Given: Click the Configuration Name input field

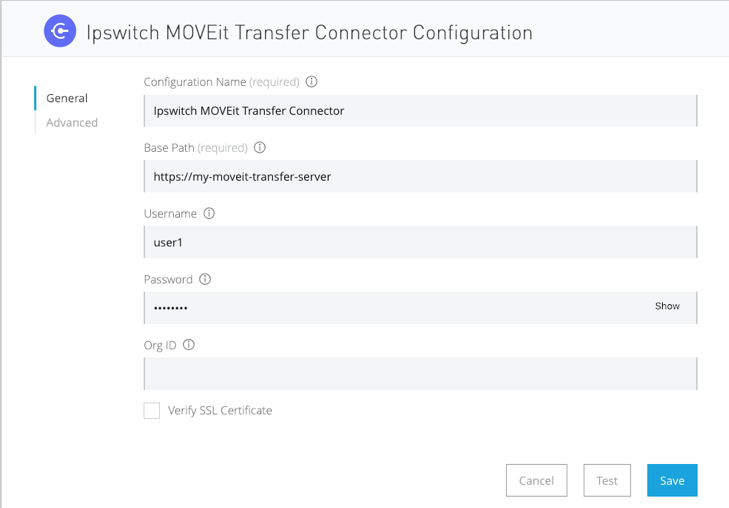Looking at the screenshot, I should (420, 110).
